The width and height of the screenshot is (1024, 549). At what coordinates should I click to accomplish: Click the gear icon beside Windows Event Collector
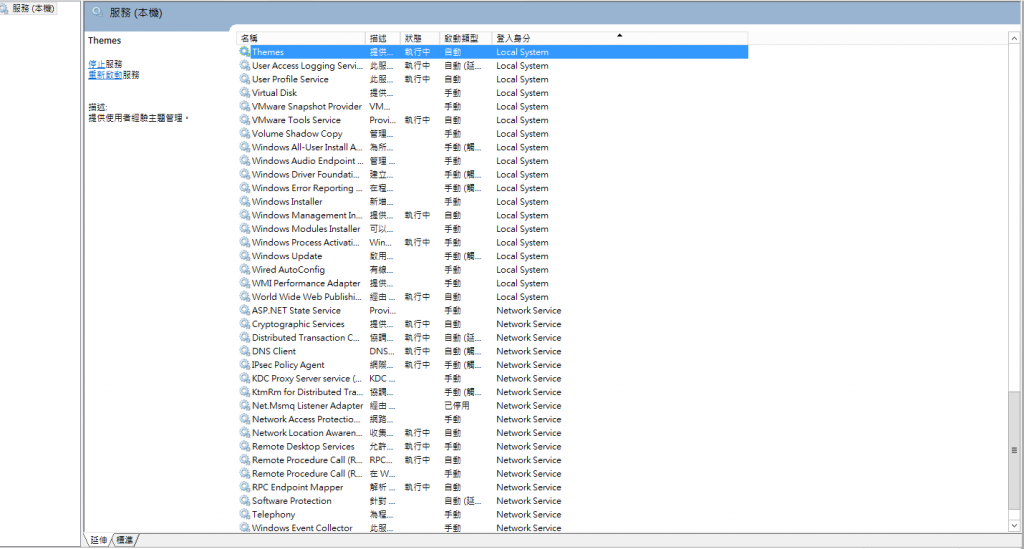pyautogui.click(x=245, y=527)
